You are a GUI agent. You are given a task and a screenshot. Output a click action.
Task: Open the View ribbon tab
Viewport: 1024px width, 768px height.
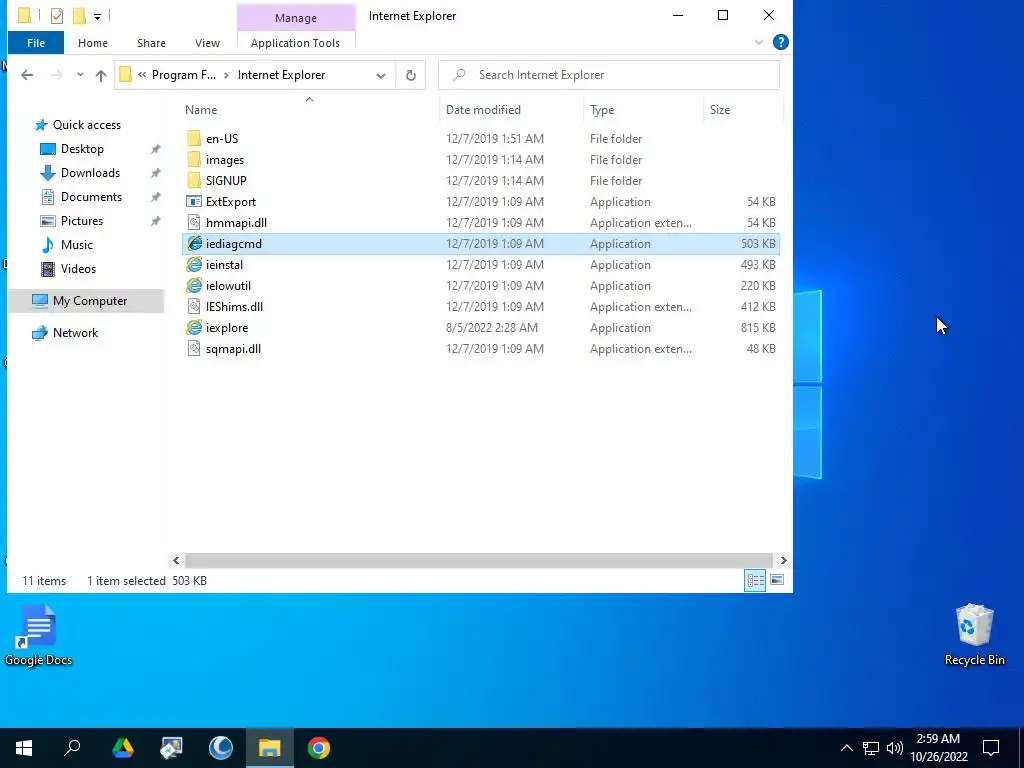(x=207, y=43)
